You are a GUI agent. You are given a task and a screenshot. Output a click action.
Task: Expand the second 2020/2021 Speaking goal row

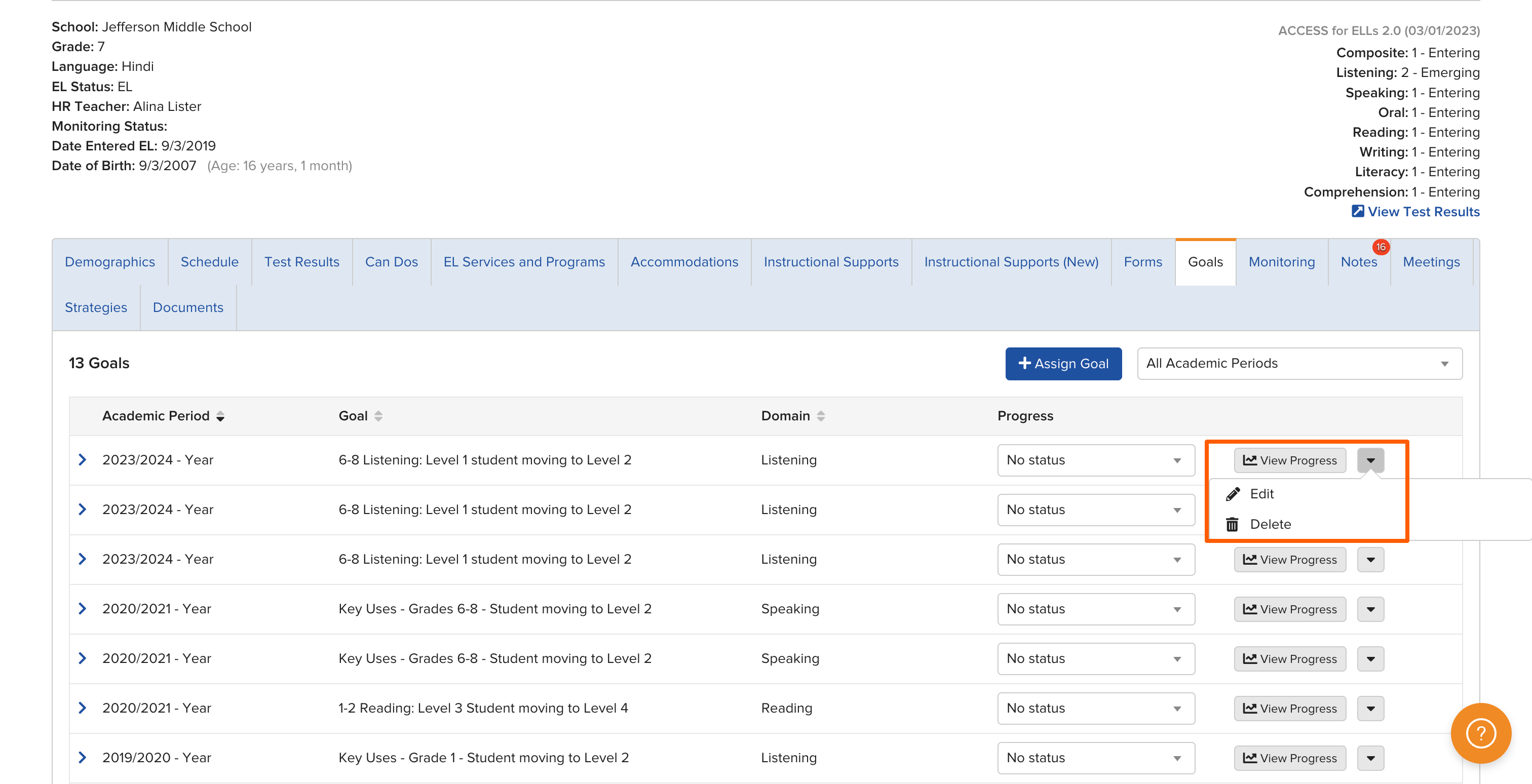coord(83,658)
